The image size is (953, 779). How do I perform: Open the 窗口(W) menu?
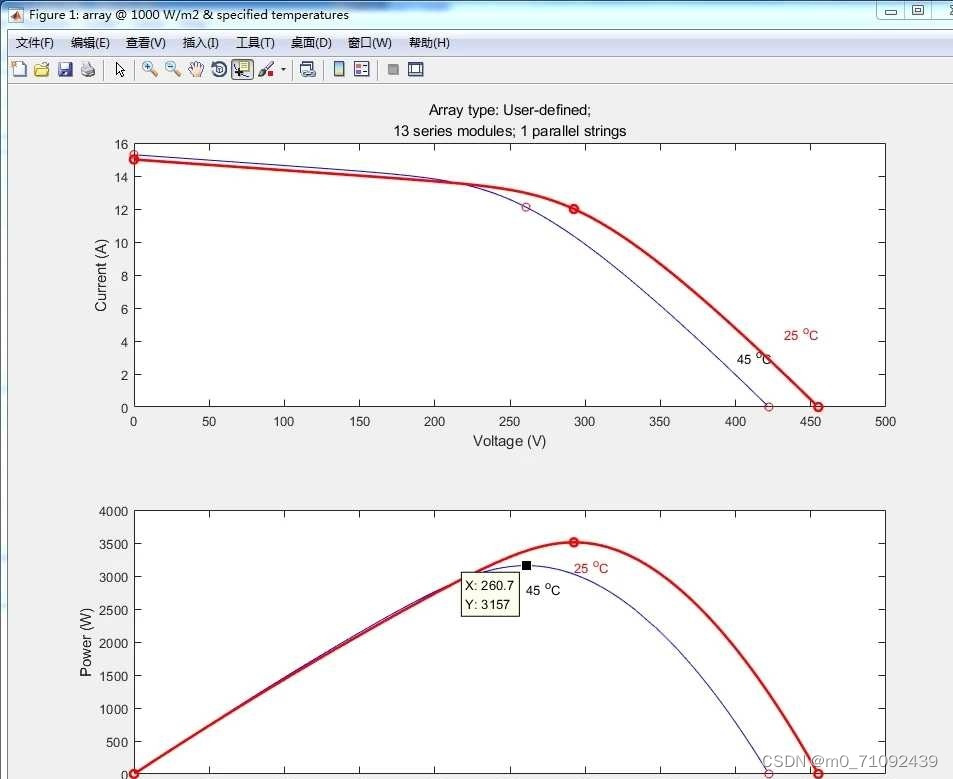click(370, 43)
